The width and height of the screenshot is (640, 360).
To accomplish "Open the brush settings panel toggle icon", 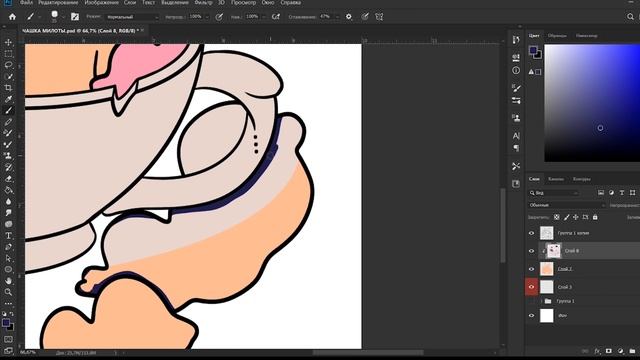I will [75, 17].
